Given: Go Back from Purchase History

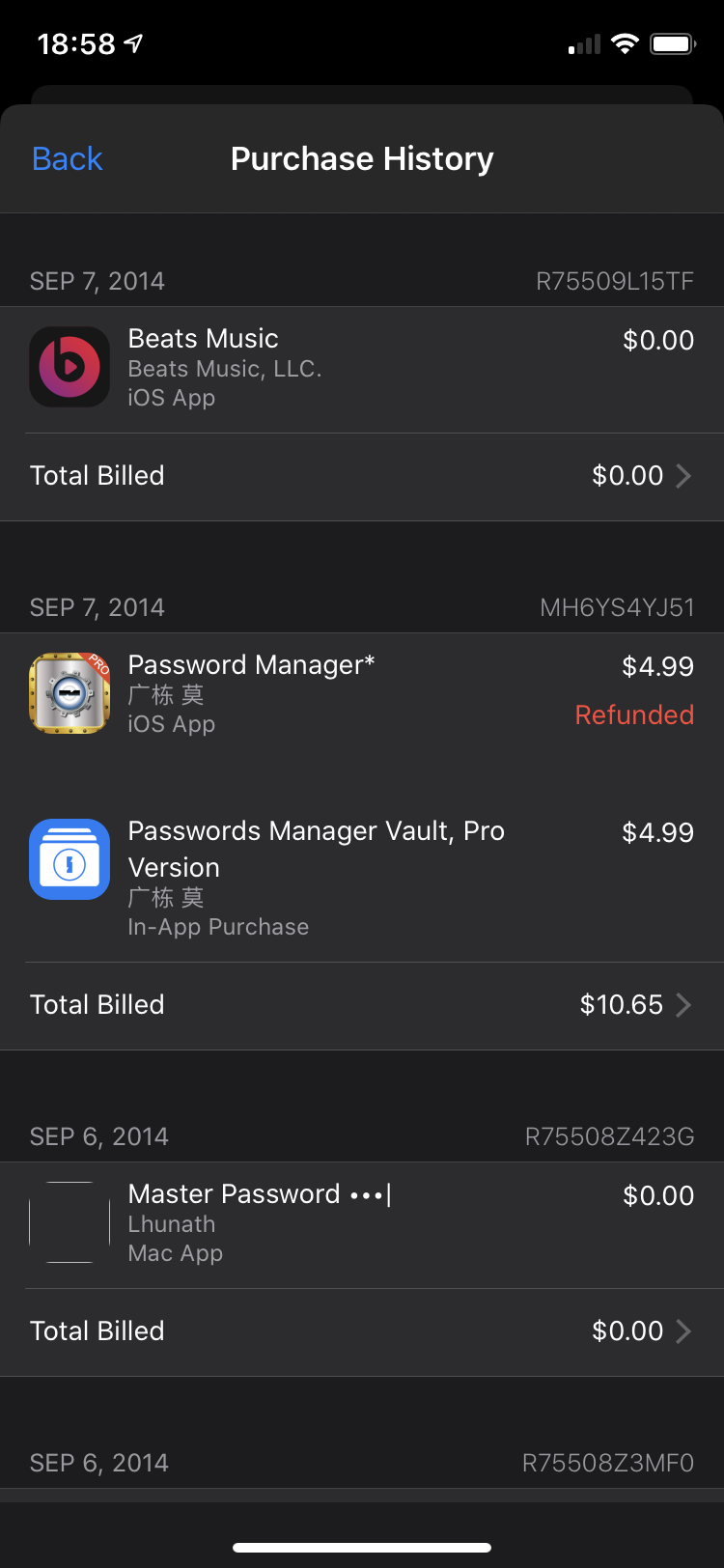Looking at the screenshot, I should click(68, 158).
